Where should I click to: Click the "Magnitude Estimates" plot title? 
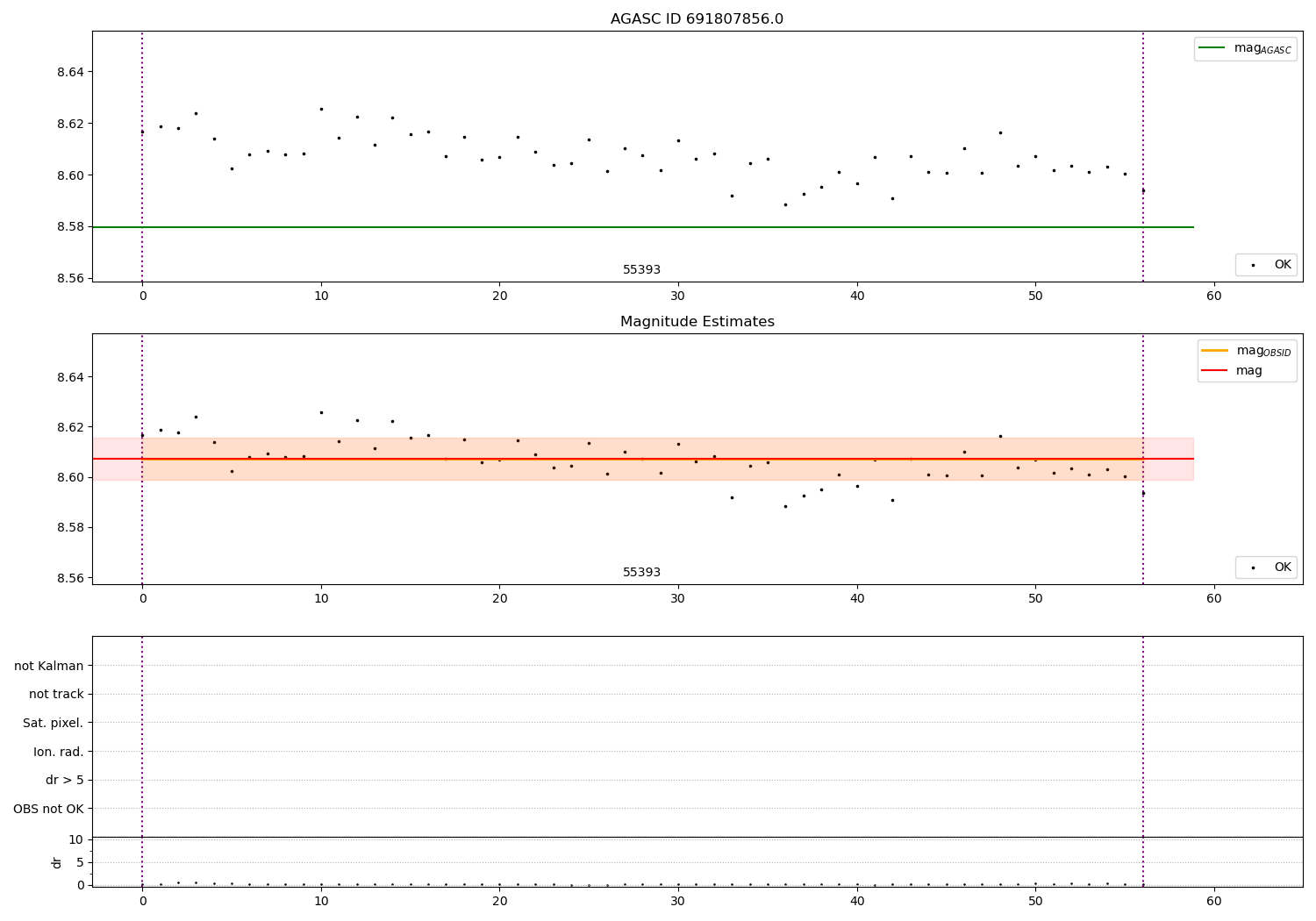[x=697, y=322]
